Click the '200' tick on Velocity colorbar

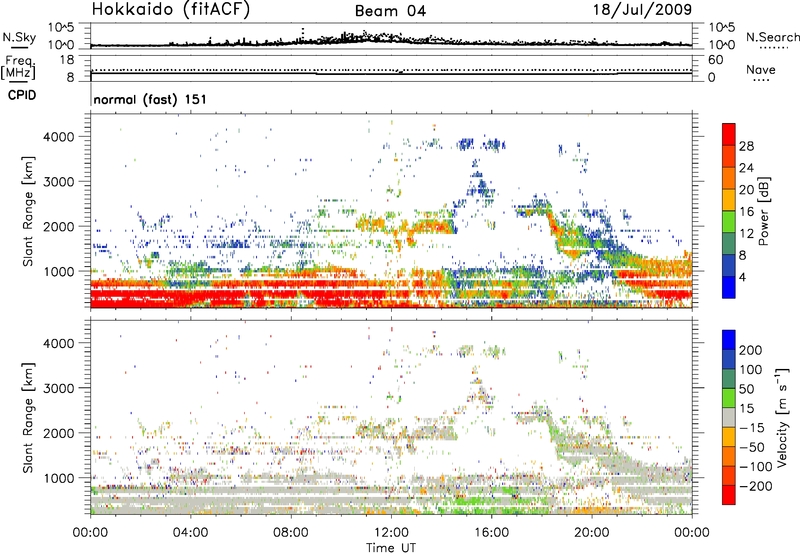click(x=751, y=350)
